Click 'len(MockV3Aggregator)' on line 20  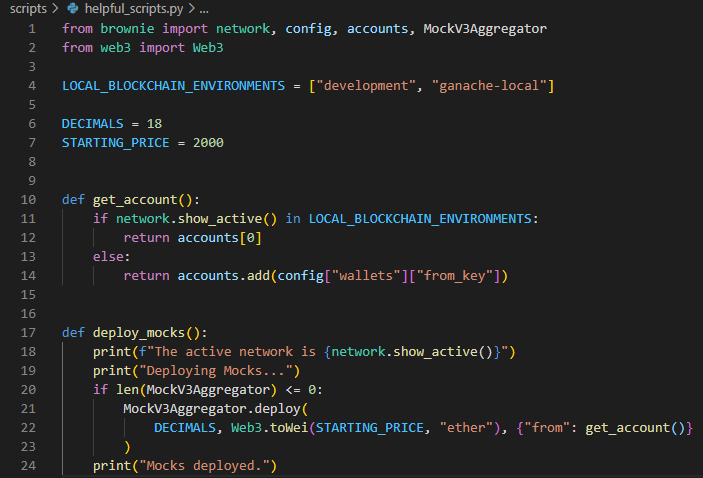point(196,390)
